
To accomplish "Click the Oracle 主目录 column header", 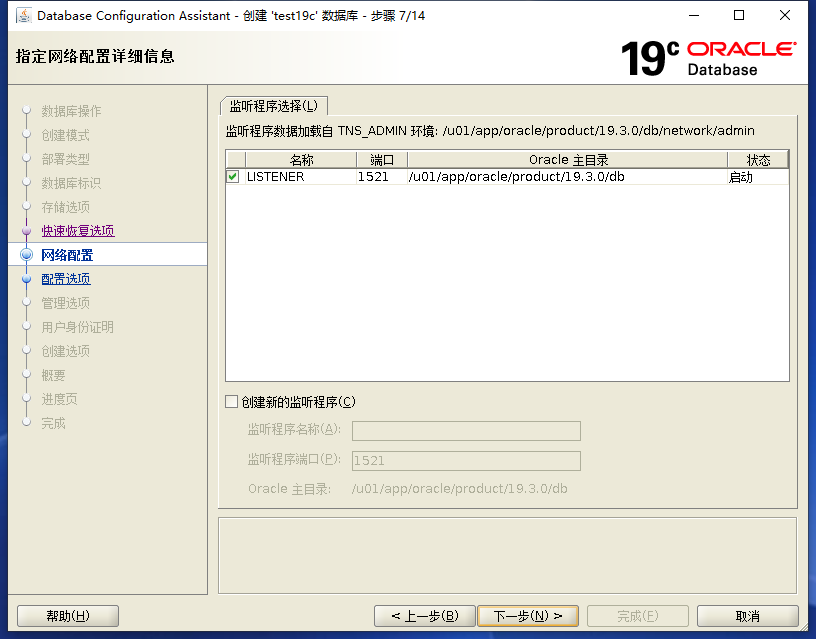I will (568, 160).
